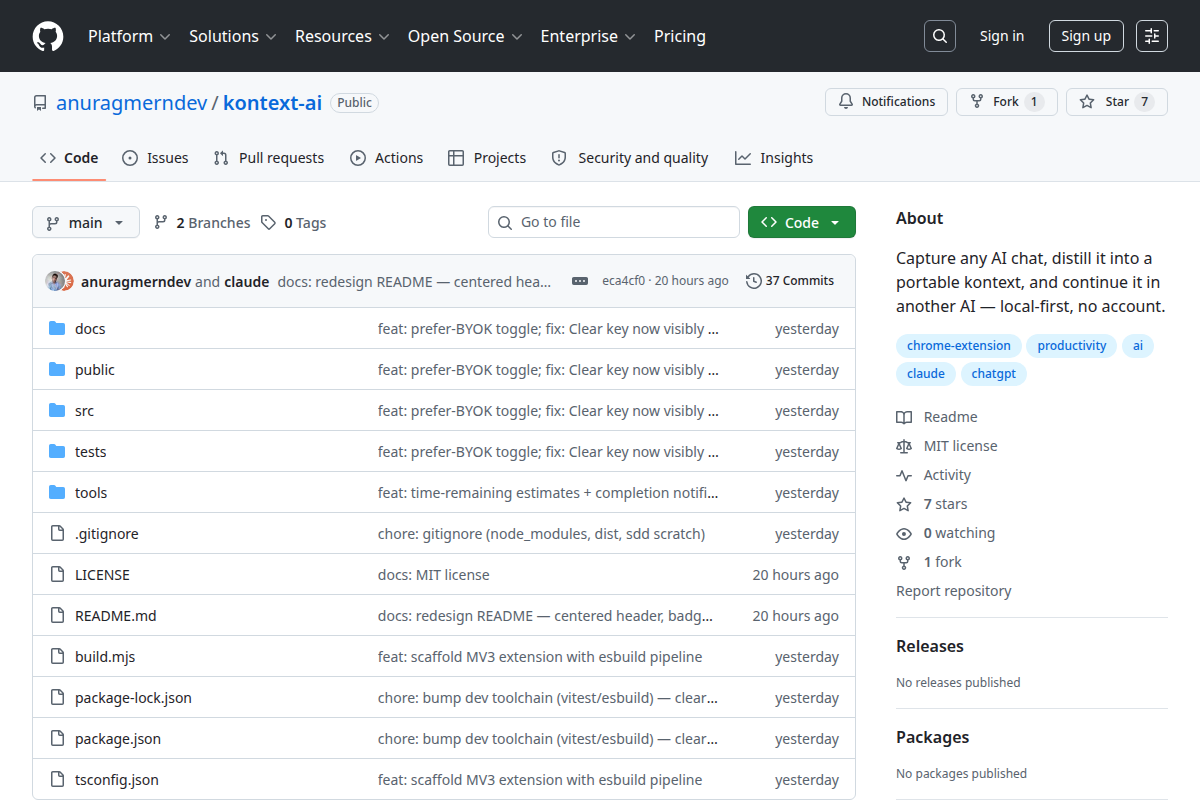Switch to the Code tab

click(x=69, y=158)
